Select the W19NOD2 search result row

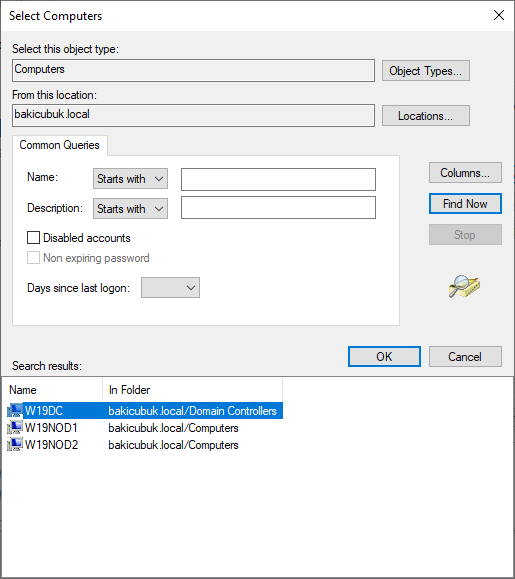145,445
